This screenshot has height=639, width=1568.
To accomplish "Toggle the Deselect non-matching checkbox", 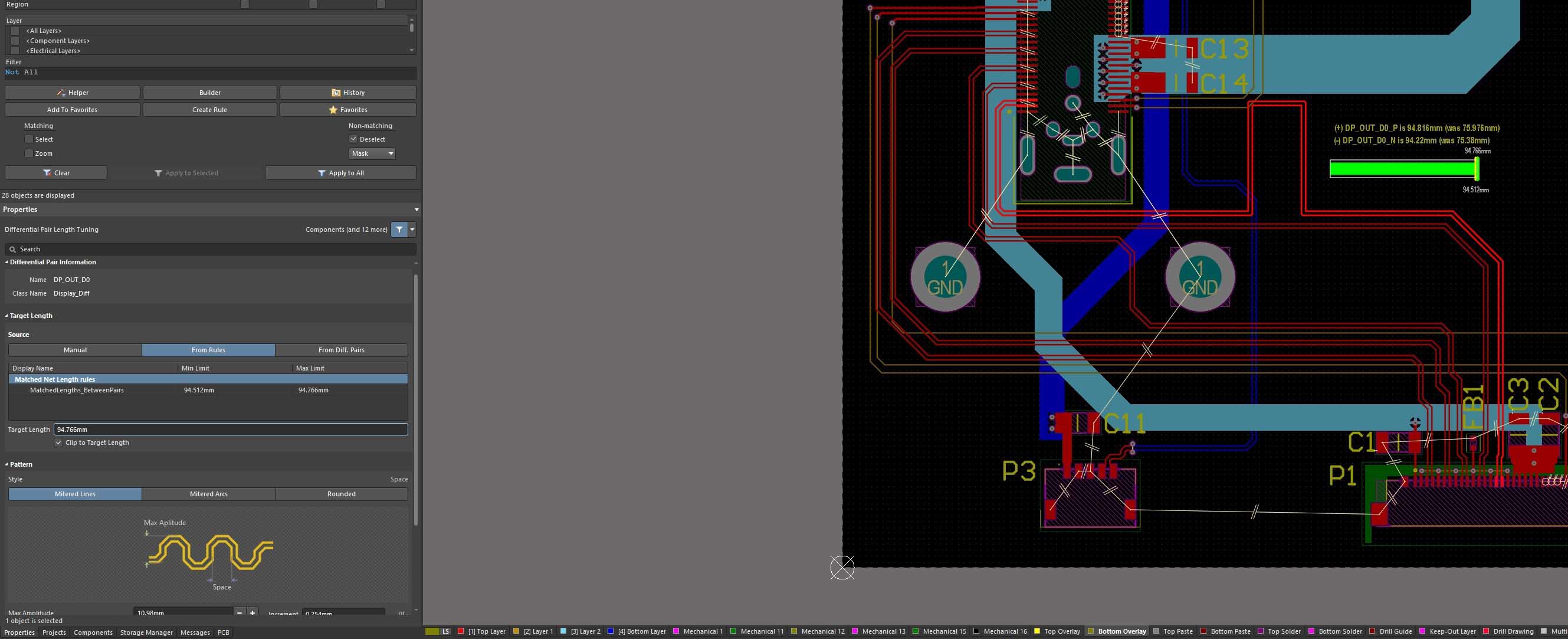I will point(353,139).
